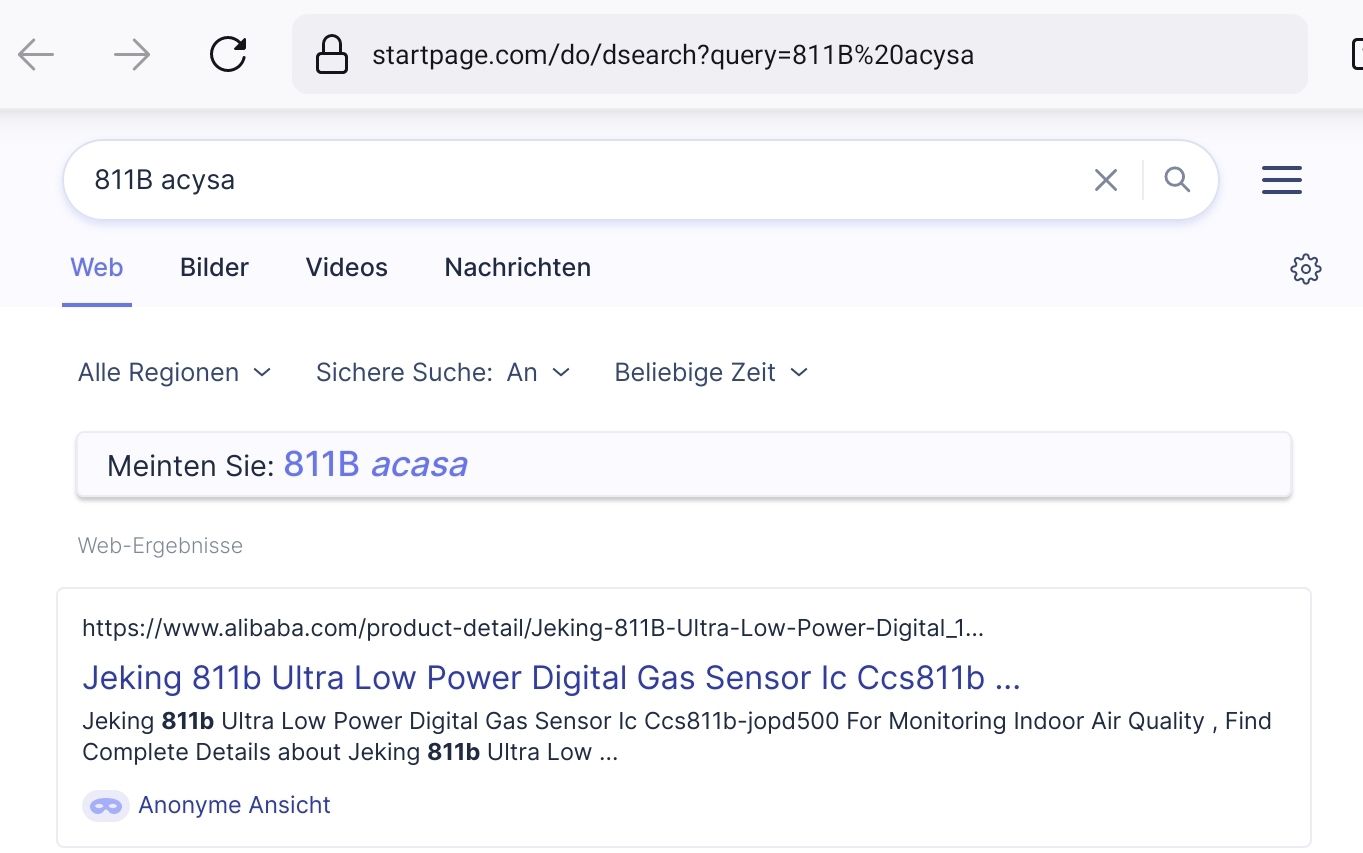Click the Alibaba result description snippet
The height and width of the screenshot is (853, 1363).
677,736
